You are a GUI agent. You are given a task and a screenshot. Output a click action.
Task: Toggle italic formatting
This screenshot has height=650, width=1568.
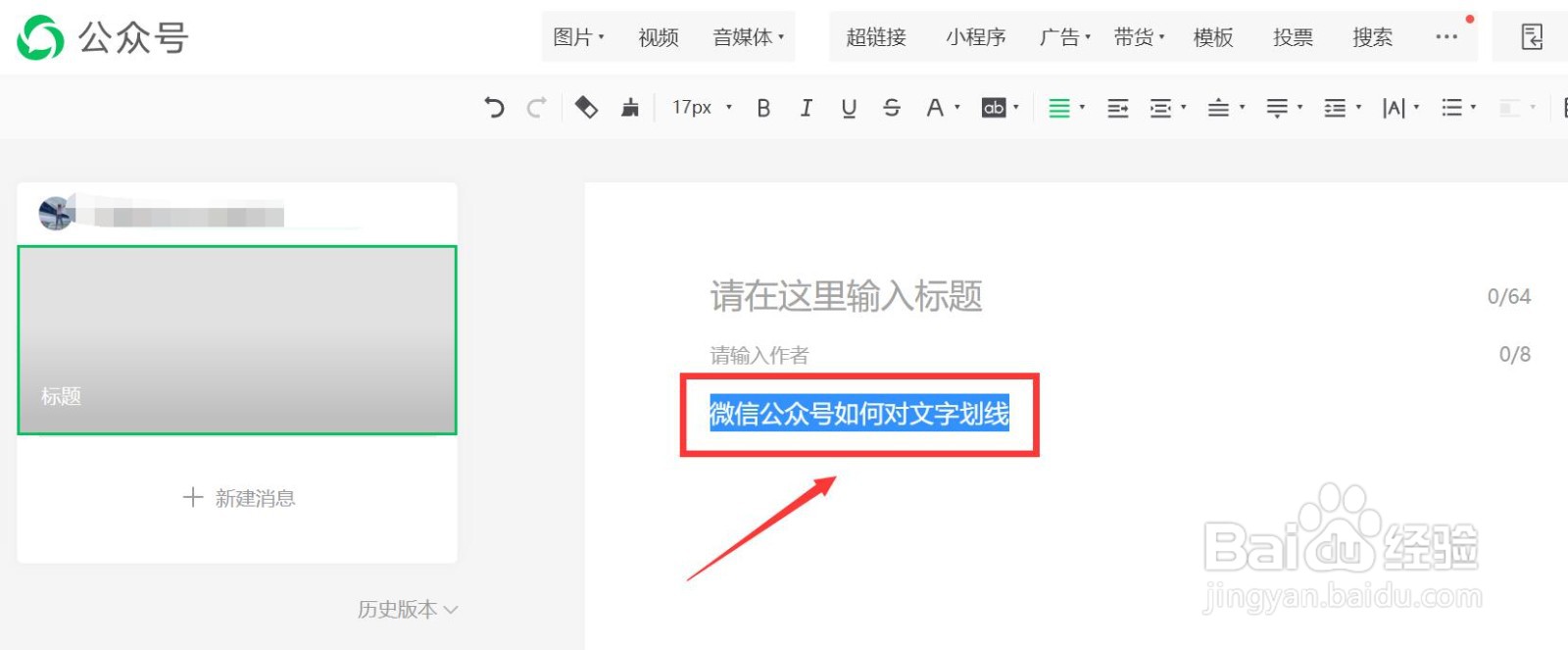pos(806,108)
